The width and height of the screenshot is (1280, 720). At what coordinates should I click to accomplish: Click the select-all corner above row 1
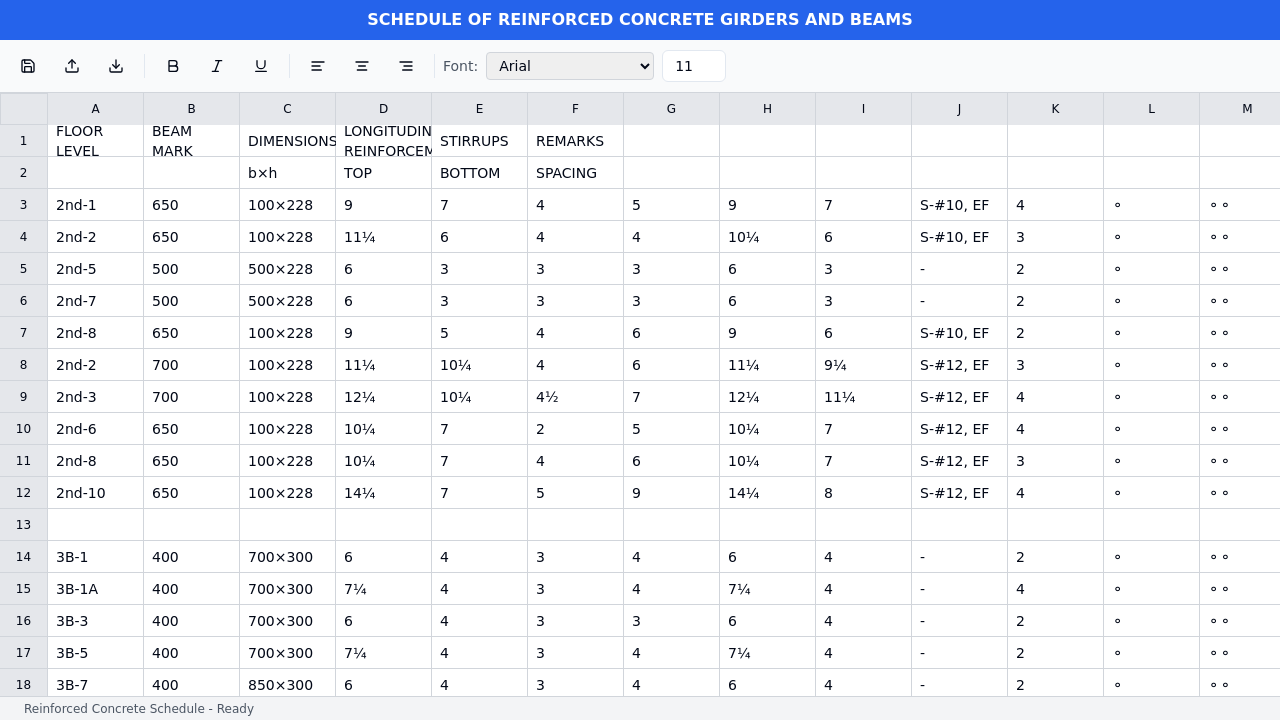point(23,109)
